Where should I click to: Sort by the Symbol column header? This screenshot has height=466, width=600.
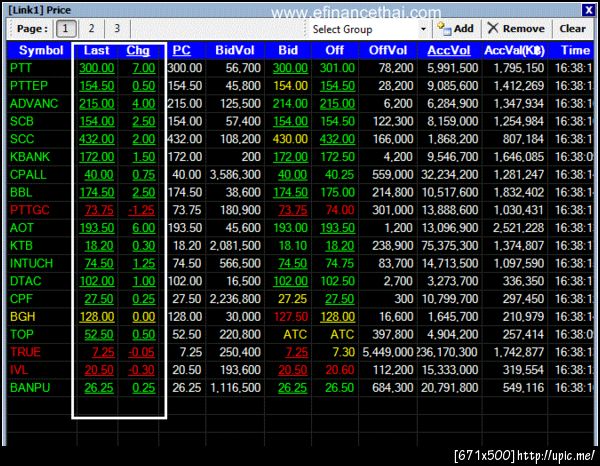(x=41, y=51)
